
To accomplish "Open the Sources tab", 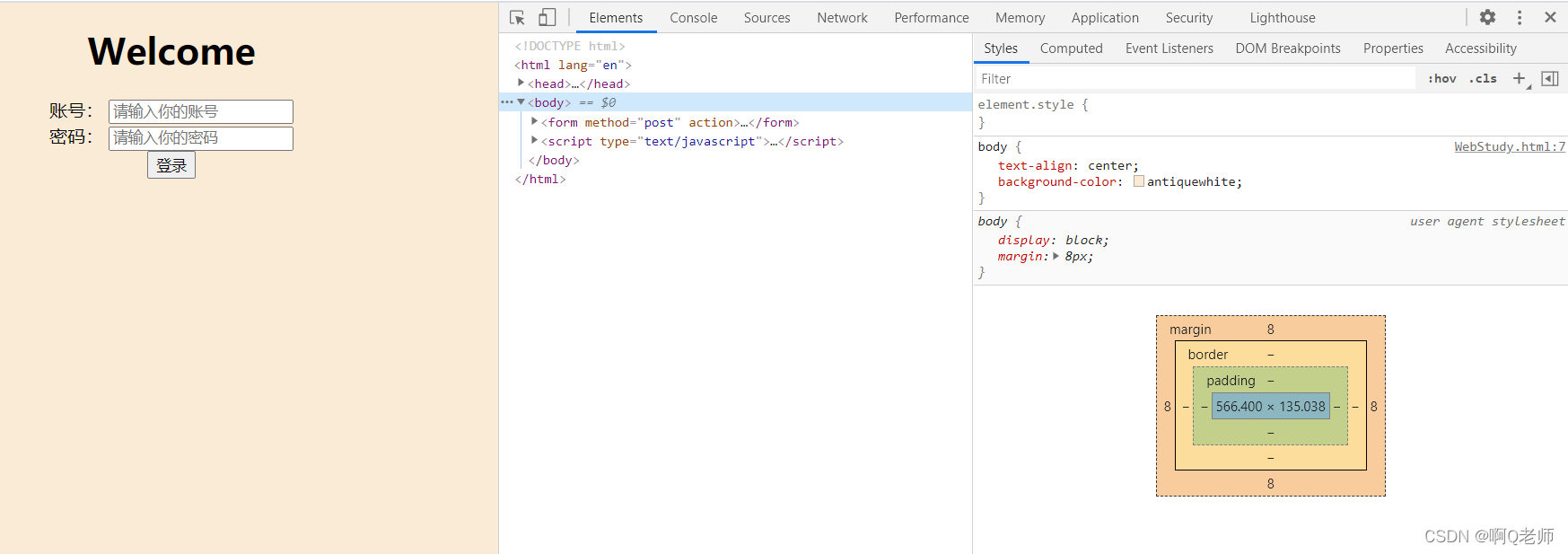I will 766,18.
